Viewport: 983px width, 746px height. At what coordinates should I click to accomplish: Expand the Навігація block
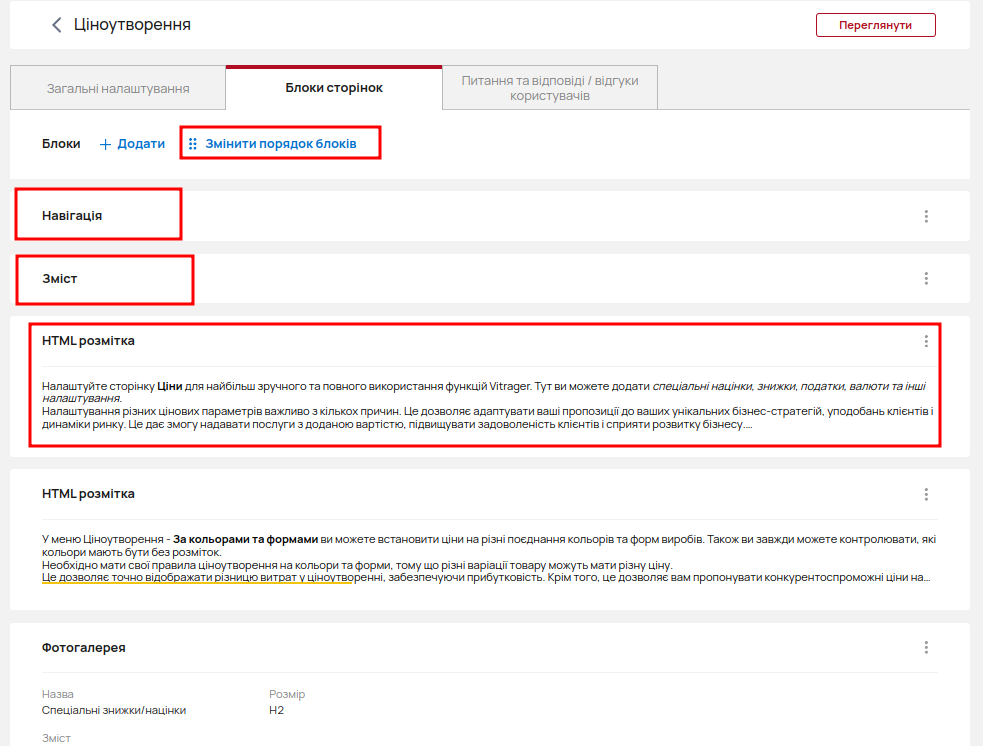pyautogui.click(x=72, y=215)
